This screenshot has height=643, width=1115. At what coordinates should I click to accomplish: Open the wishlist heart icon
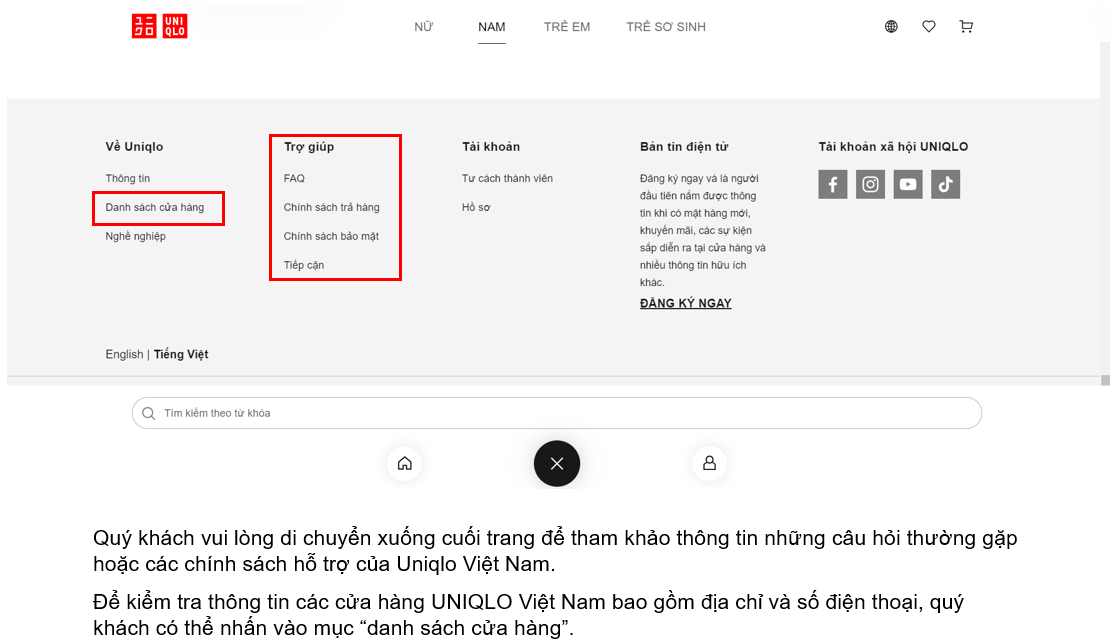click(929, 27)
